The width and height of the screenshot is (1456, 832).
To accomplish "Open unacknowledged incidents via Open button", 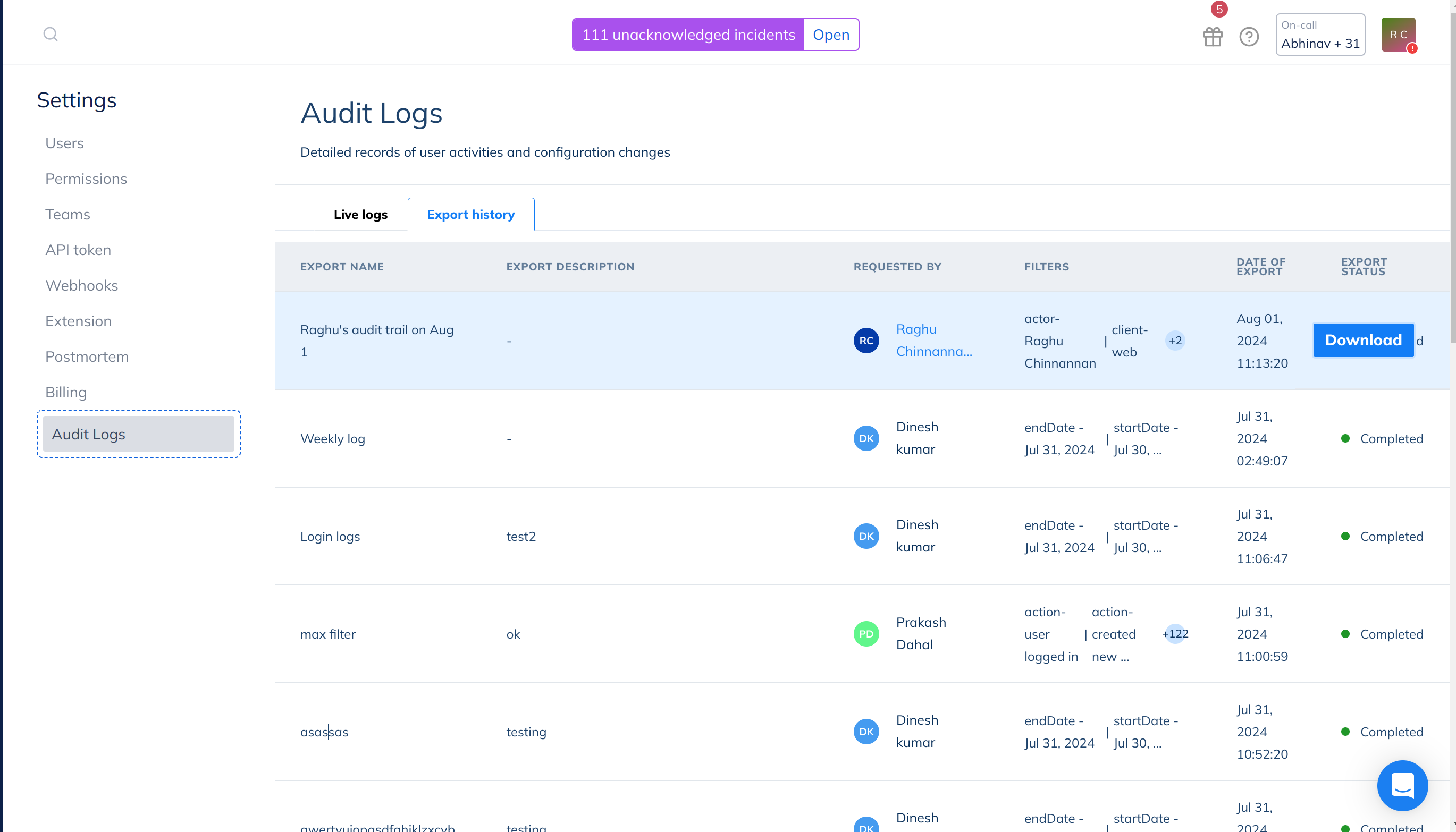I will point(831,35).
